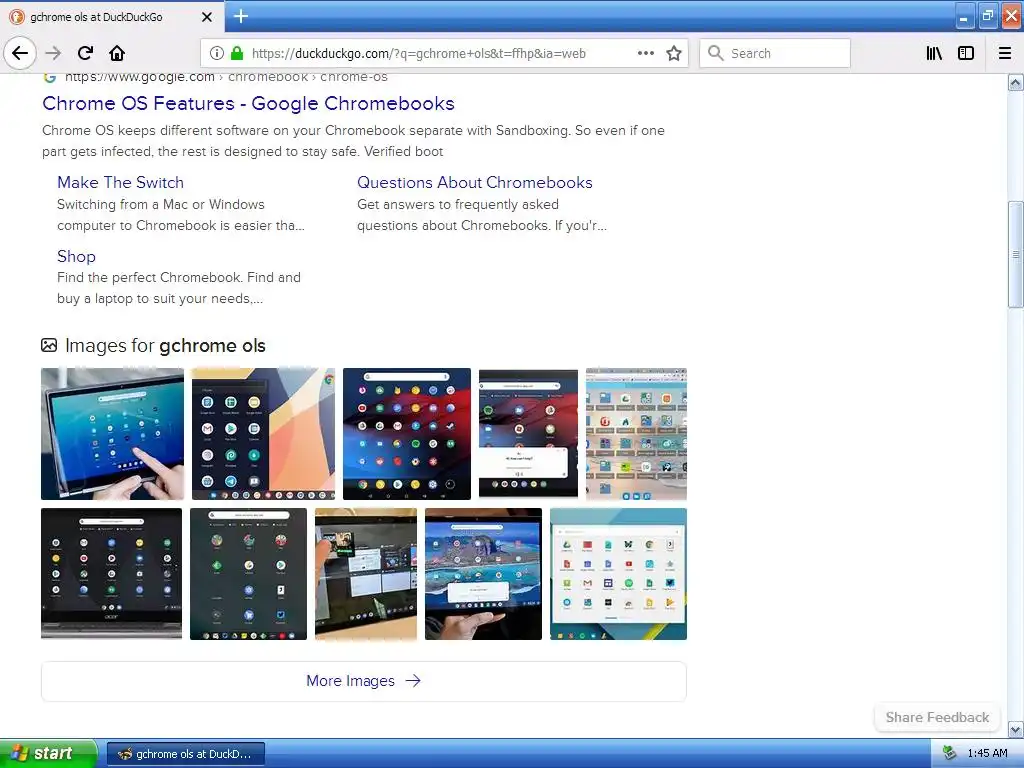Open thumbnail of white app launcher window
Image resolution: width=1024 pixels, height=768 pixels.
[618, 573]
